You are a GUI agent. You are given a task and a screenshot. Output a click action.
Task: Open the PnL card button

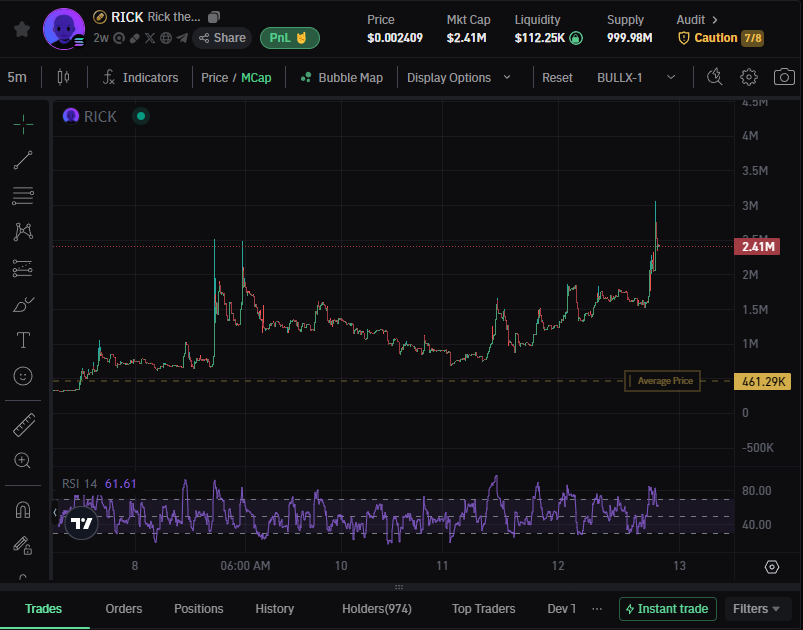pos(289,38)
